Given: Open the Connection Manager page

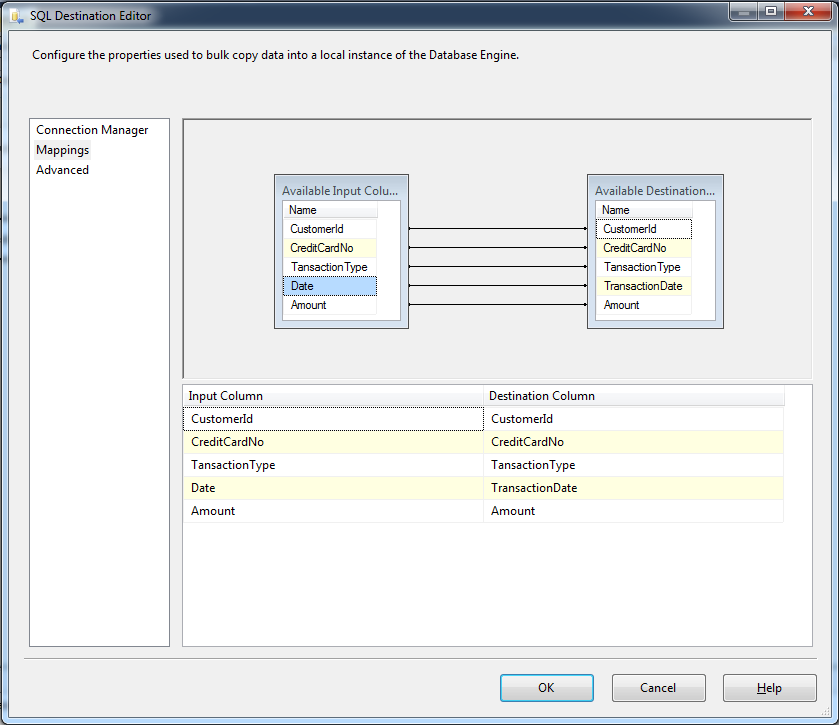Looking at the screenshot, I should click(92, 129).
